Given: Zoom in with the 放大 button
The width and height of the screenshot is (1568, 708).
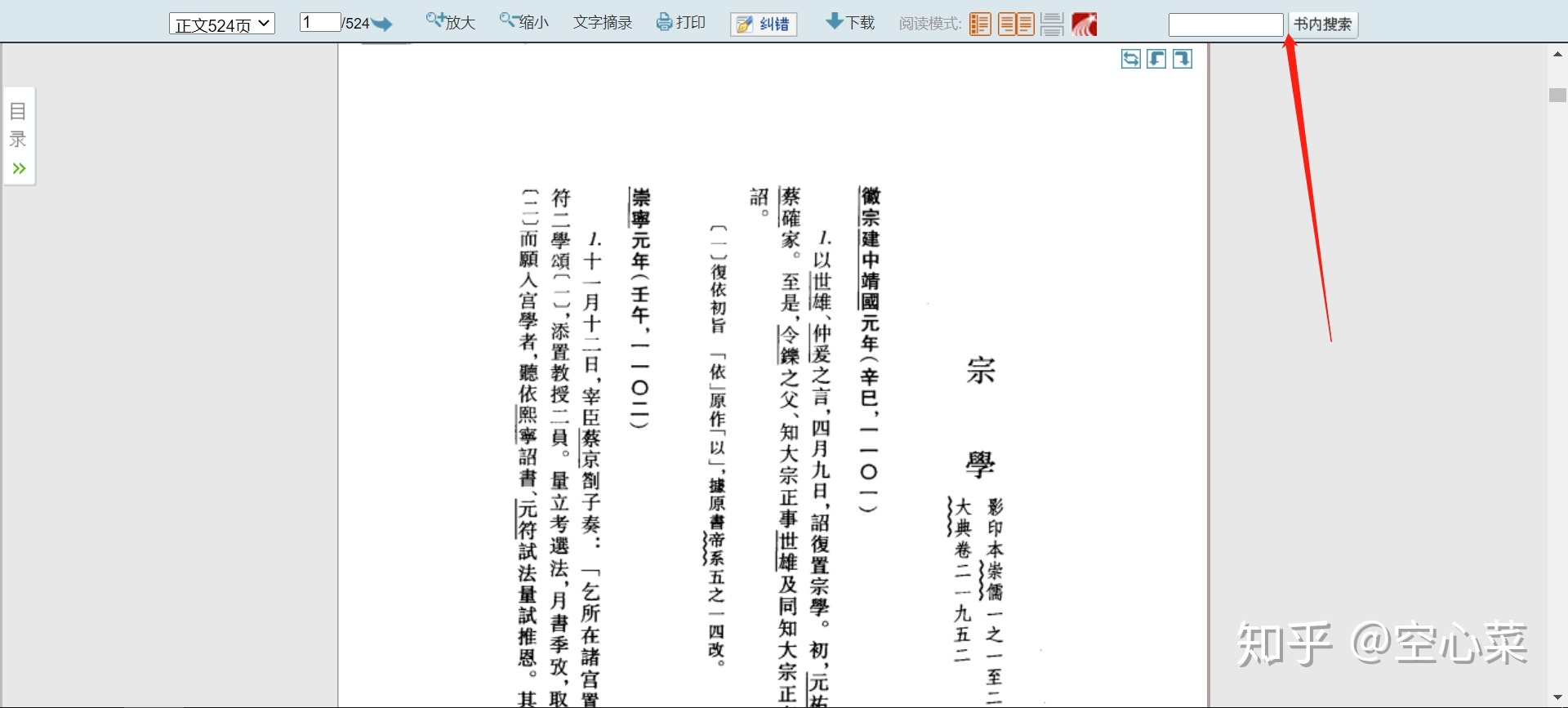Looking at the screenshot, I should 450,22.
